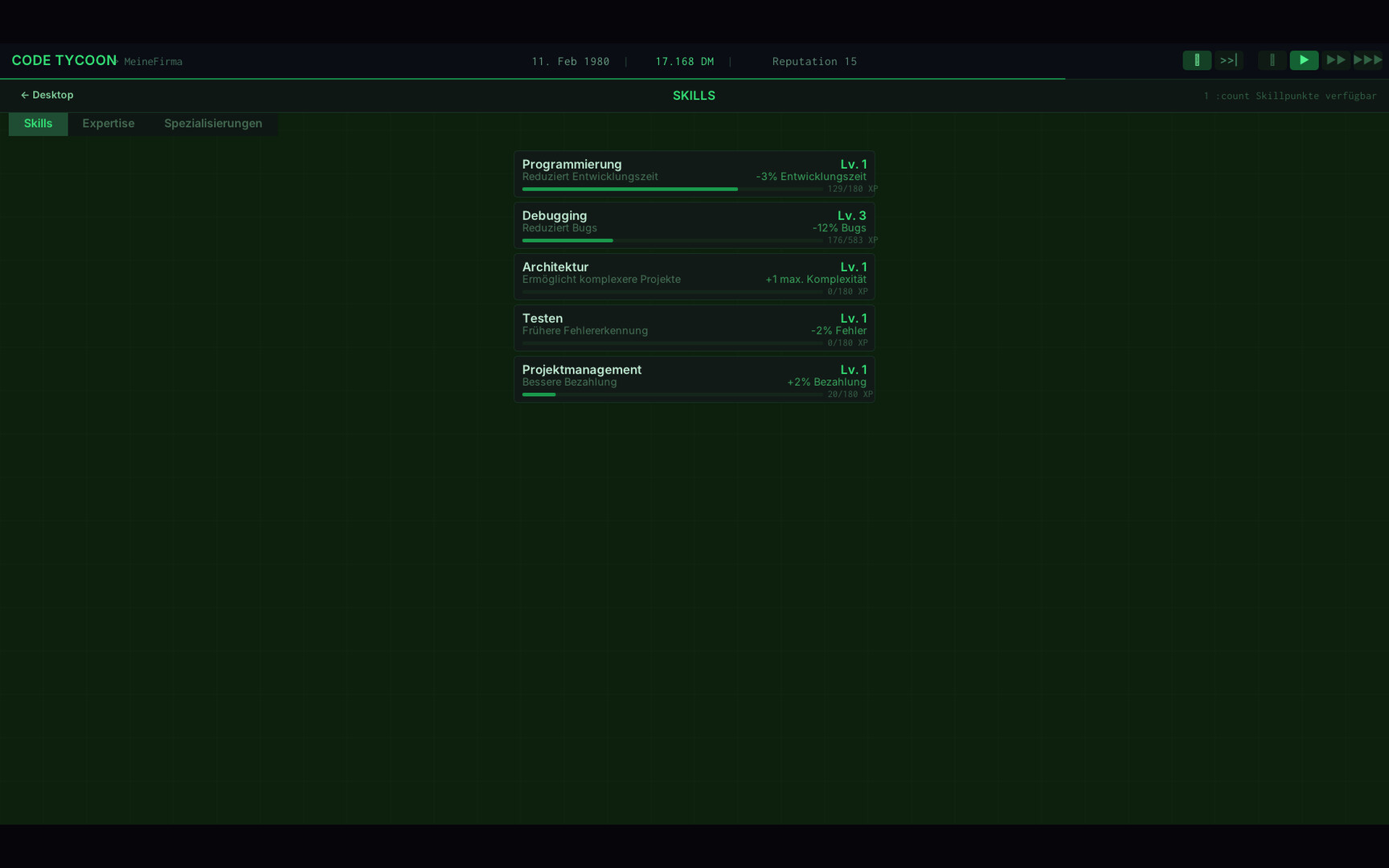Open the Spezialisierungen tab
Viewport: 1389px width, 868px height.
(213, 123)
